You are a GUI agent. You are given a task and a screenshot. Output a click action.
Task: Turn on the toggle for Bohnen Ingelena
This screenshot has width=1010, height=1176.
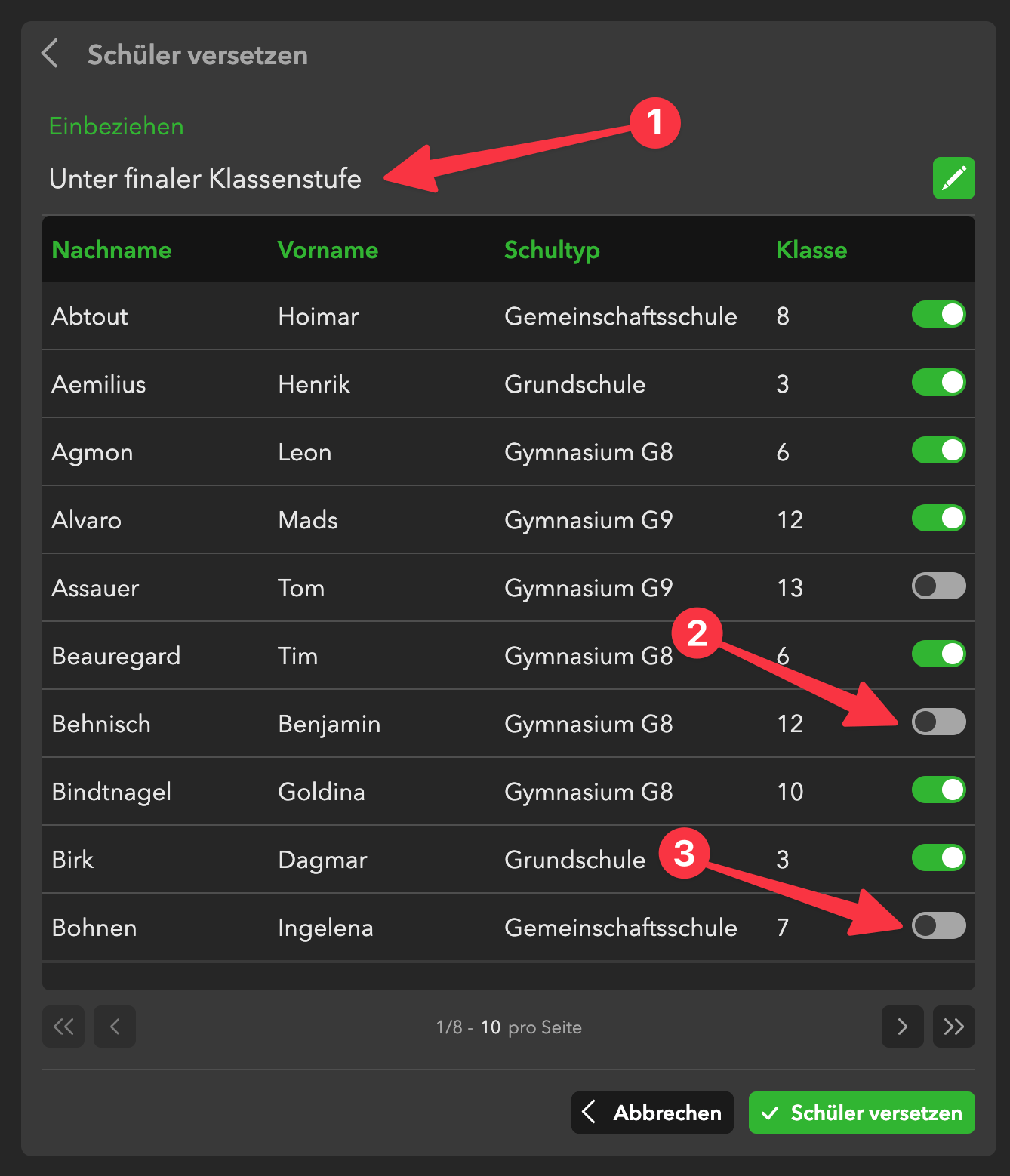[x=938, y=926]
